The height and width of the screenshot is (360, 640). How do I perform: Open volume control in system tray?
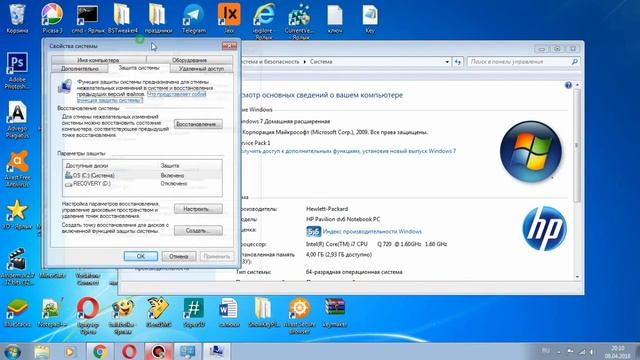[592, 351]
